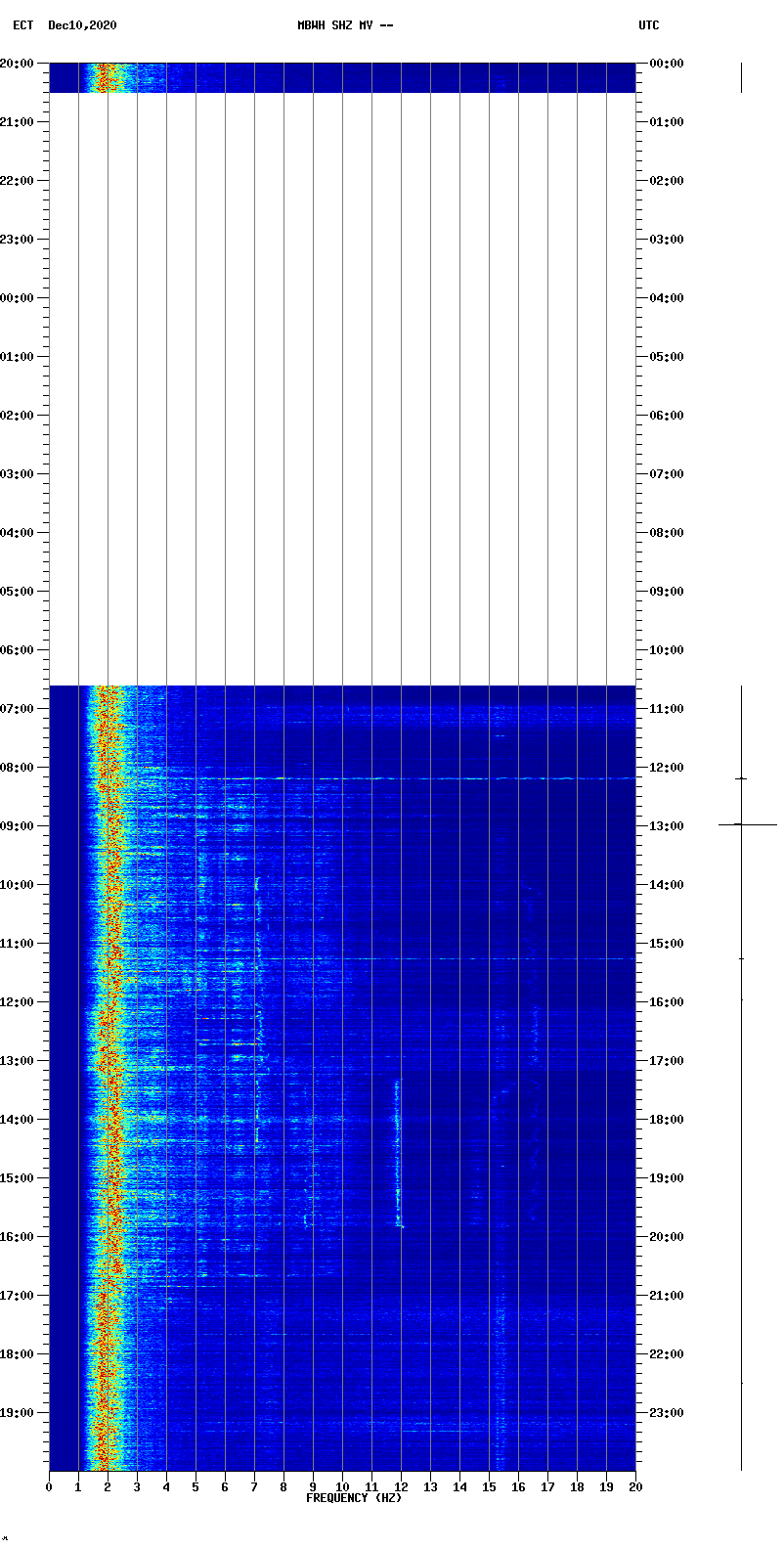Select the 9 Hz frequency tick label
Viewport: 784px width, 1549px height.
(x=313, y=1487)
